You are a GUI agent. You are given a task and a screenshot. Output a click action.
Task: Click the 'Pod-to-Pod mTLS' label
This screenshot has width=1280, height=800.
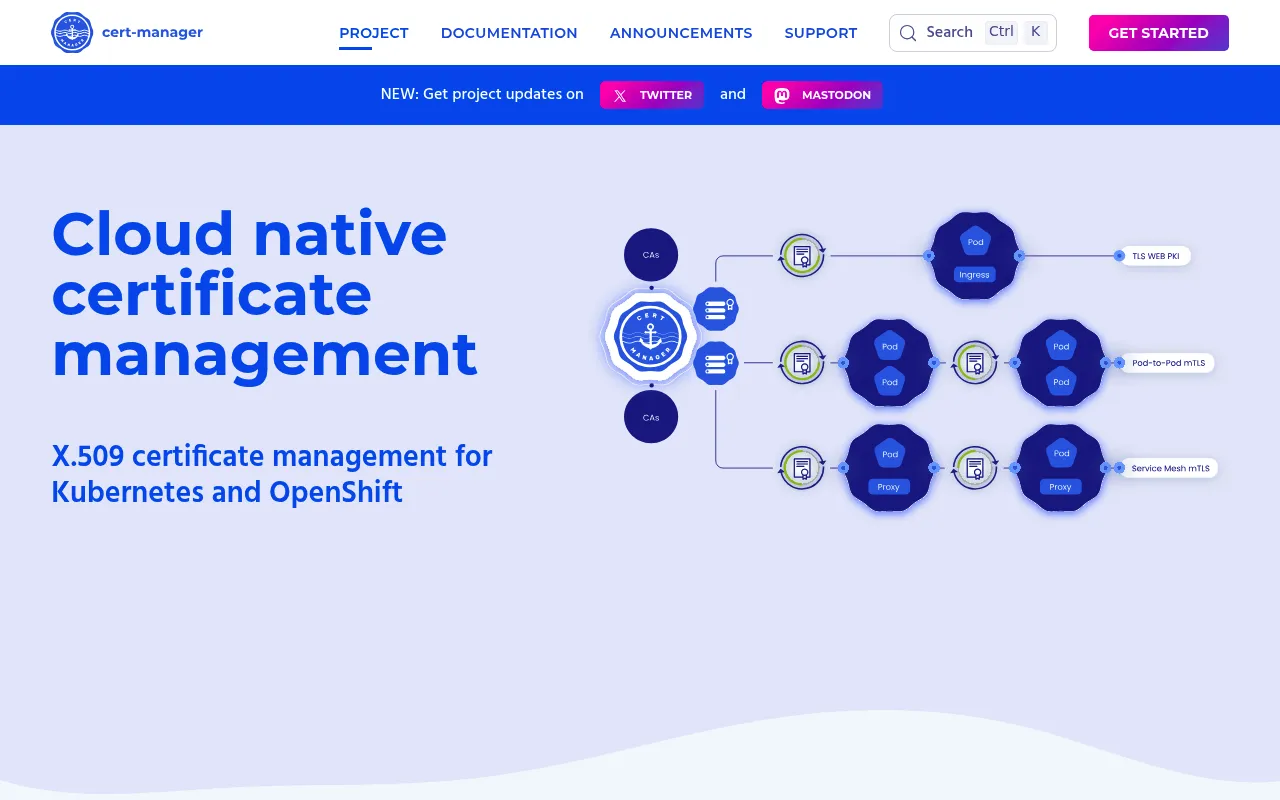1168,363
